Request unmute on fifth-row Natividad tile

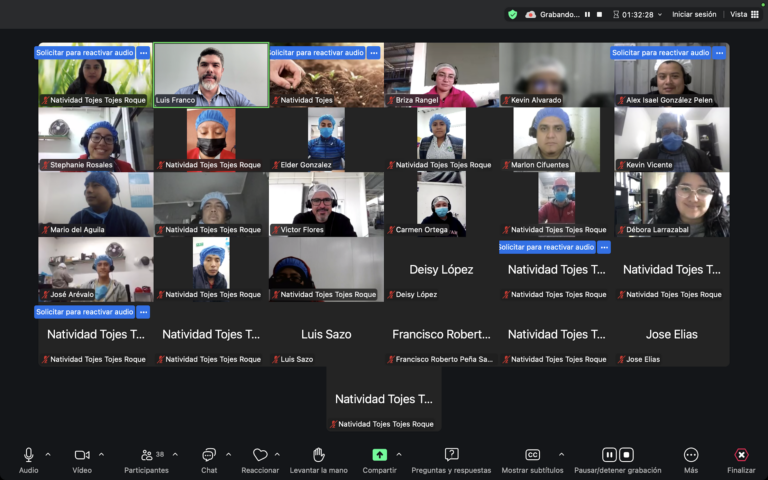85,312
